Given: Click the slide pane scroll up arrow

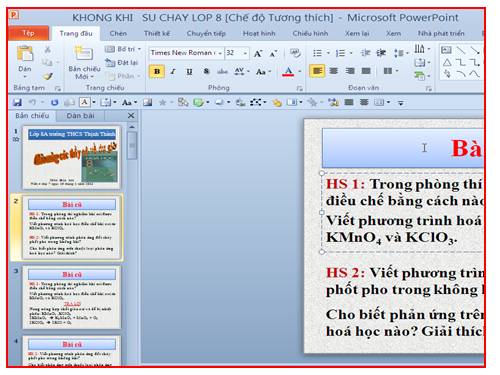Looking at the screenshot, I should click(x=132, y=127).
